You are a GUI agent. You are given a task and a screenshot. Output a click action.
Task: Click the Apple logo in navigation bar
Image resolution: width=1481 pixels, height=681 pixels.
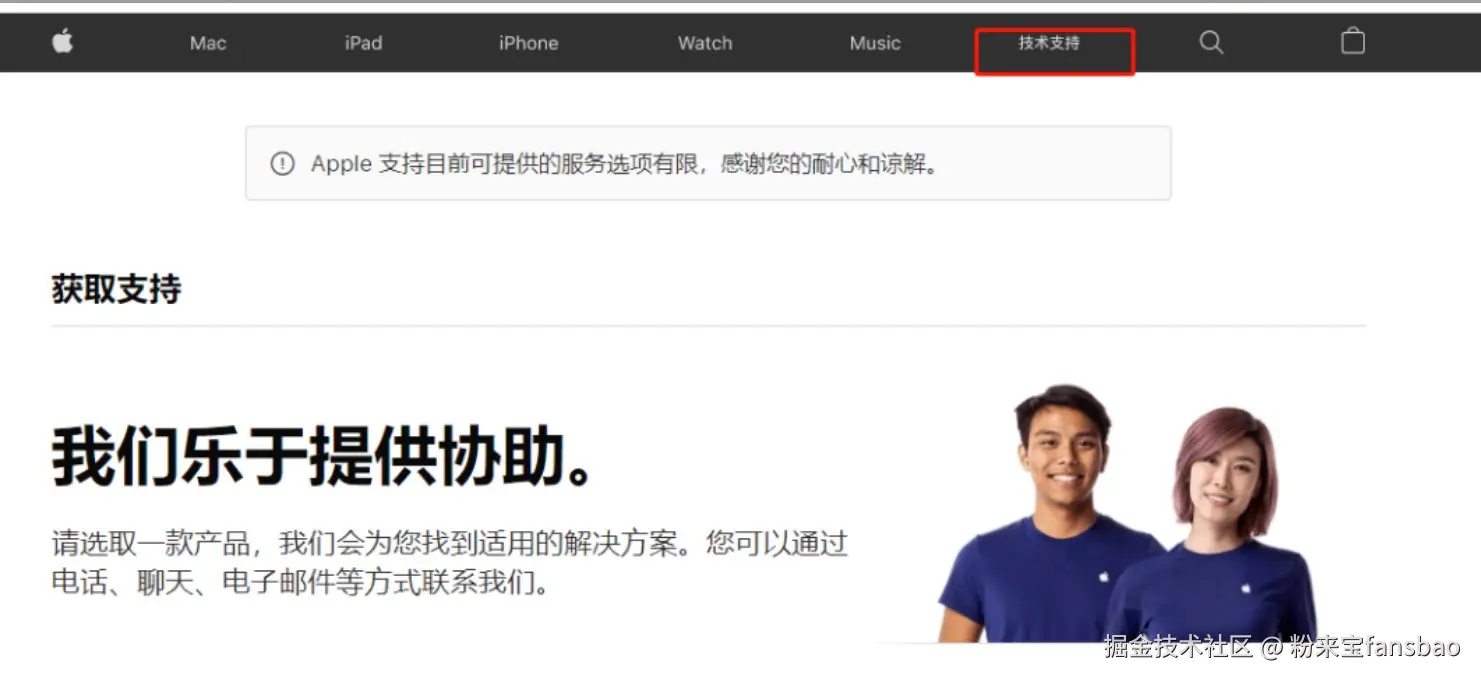coord(63,42)
